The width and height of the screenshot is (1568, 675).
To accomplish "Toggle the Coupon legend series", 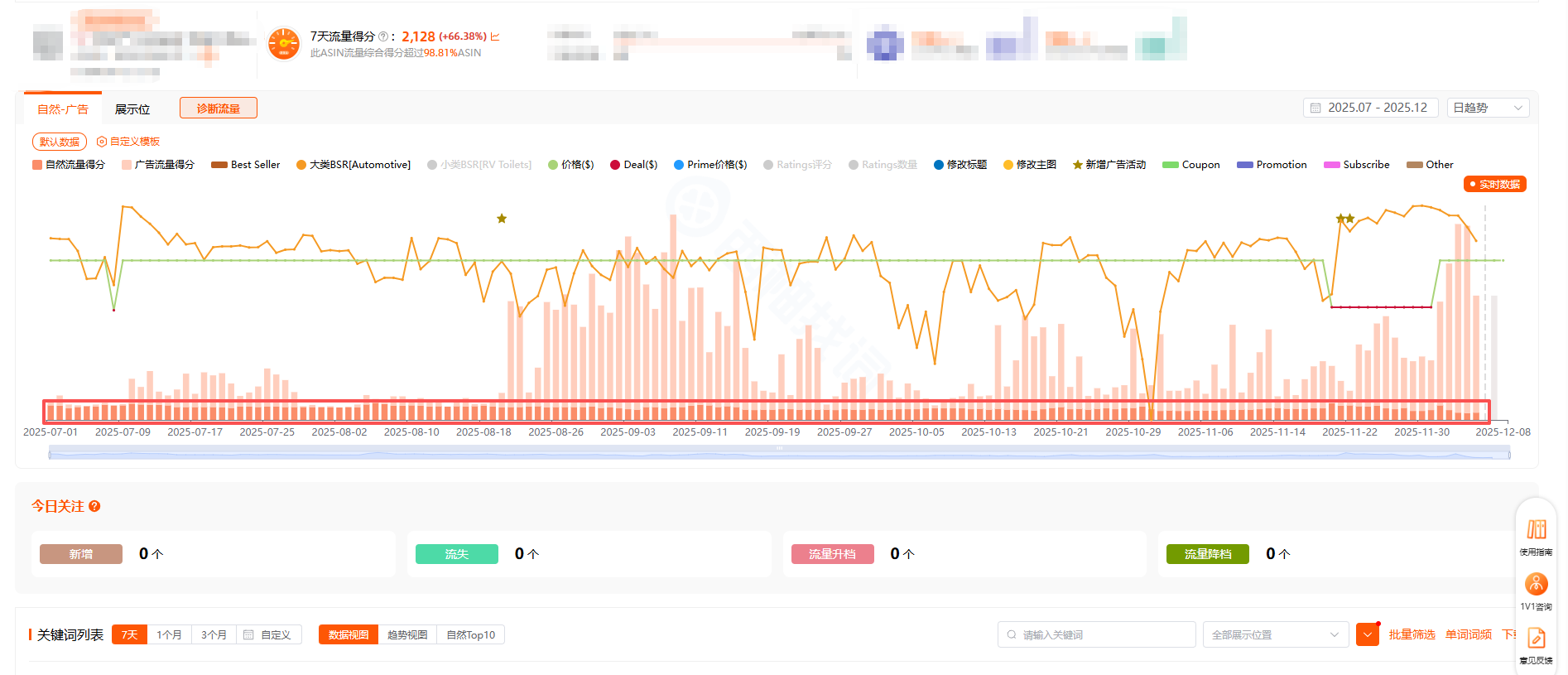I will click(1191, 165).
